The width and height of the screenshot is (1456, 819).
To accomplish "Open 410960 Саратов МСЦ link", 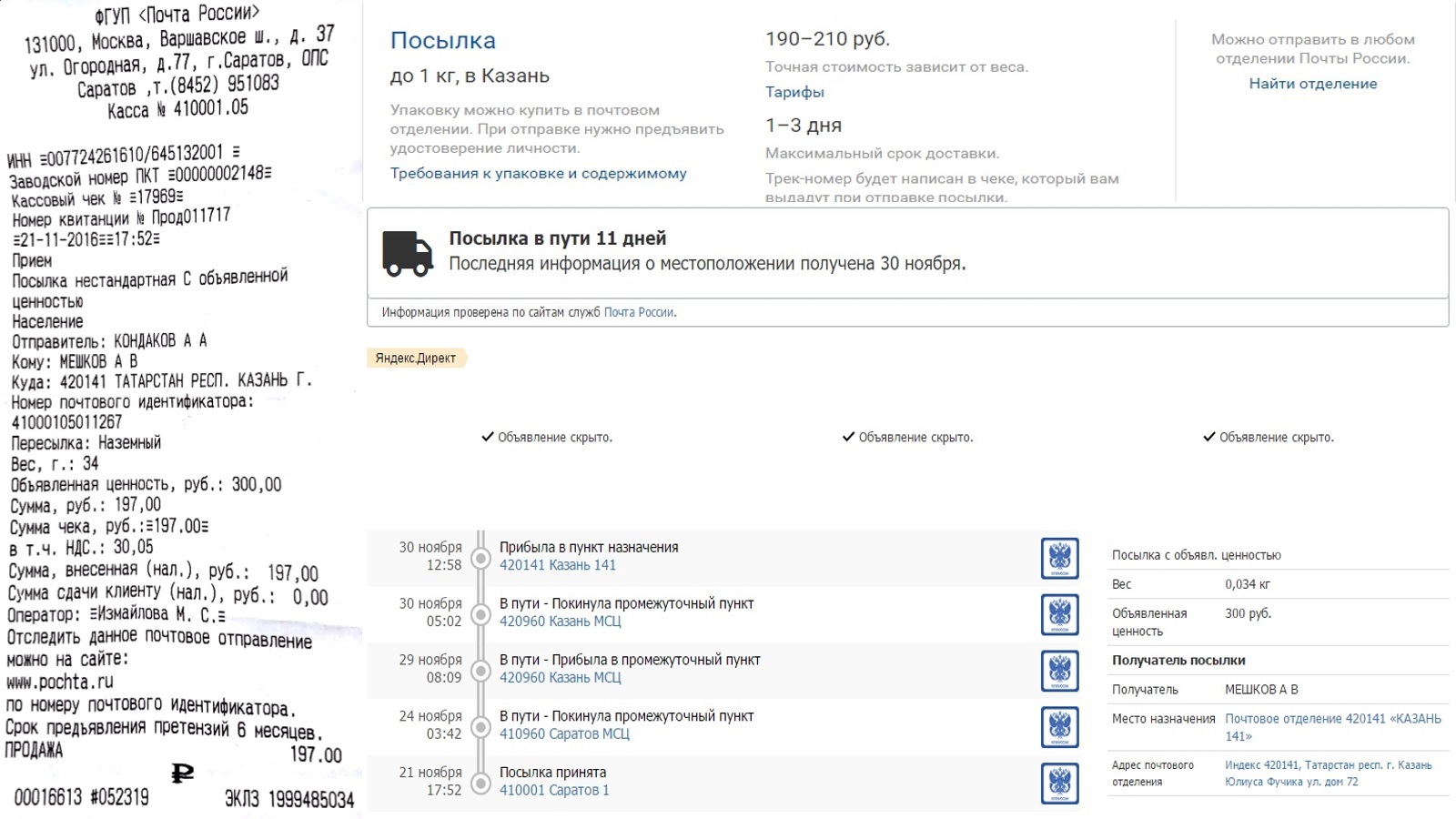I will pyautogui.click(x=564, y=734).
